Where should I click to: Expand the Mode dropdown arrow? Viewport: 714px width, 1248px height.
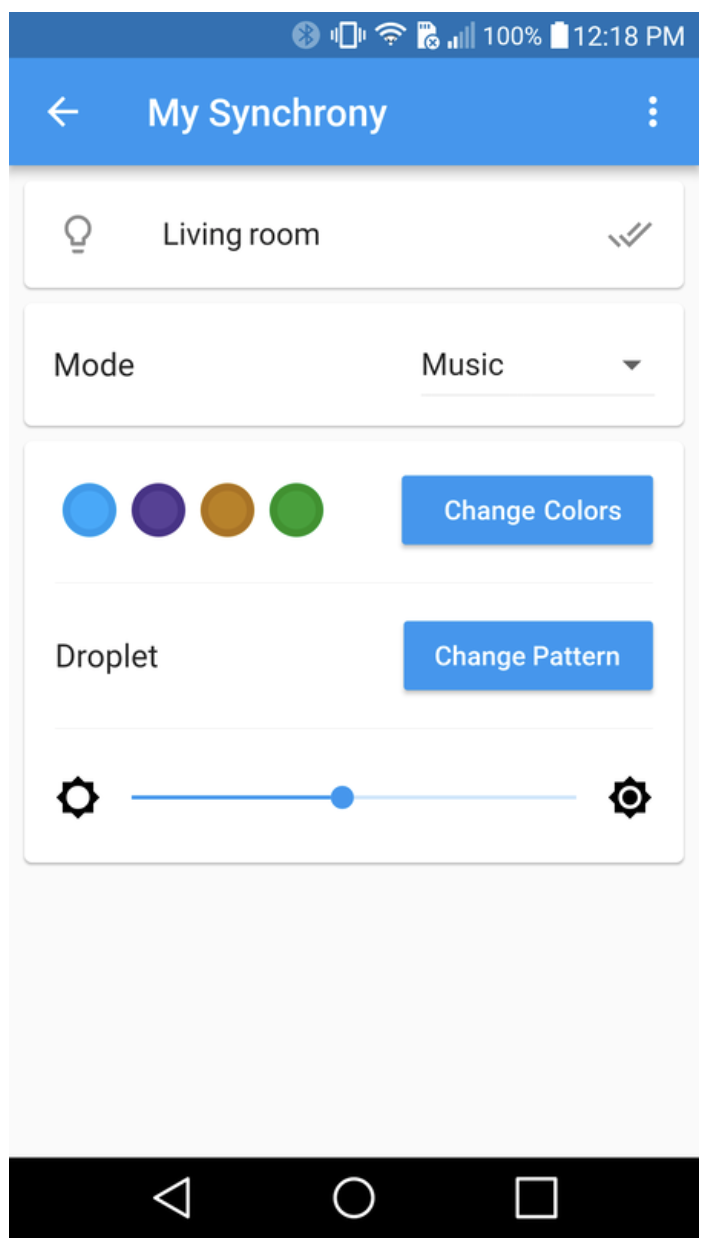[631, 365]
